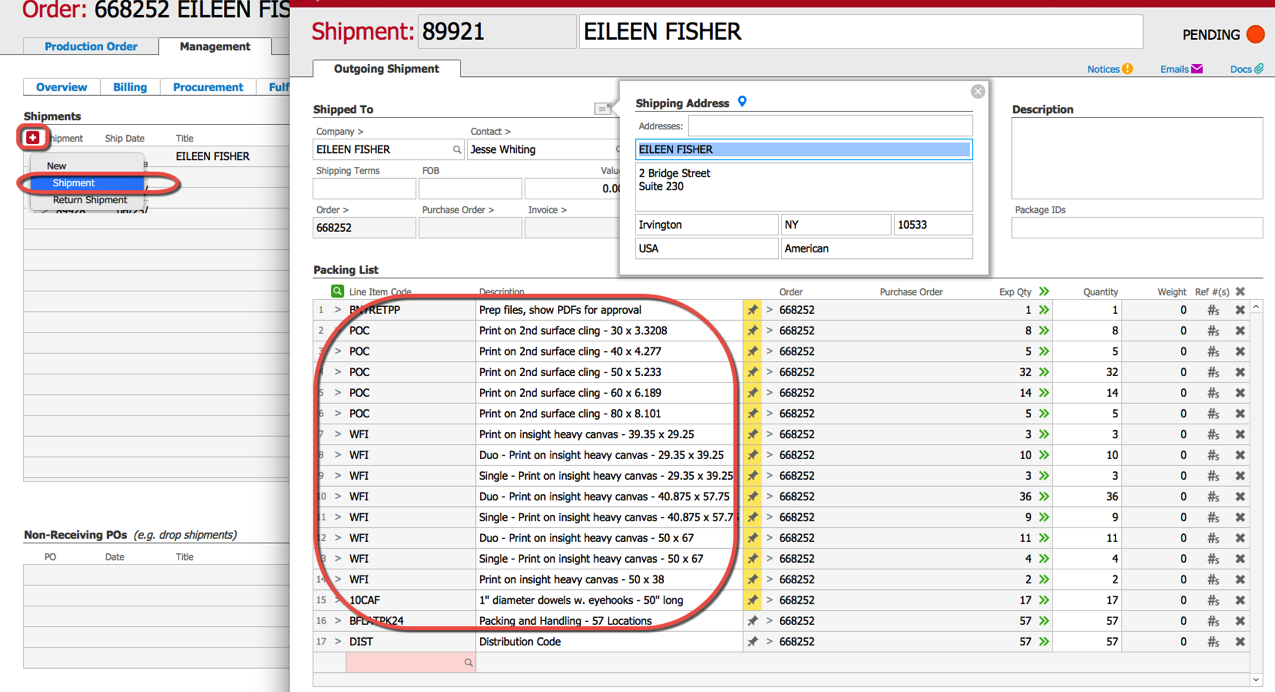1275x692 pixels.
Task: Click the Description text area
Action: click(1137, 158)
